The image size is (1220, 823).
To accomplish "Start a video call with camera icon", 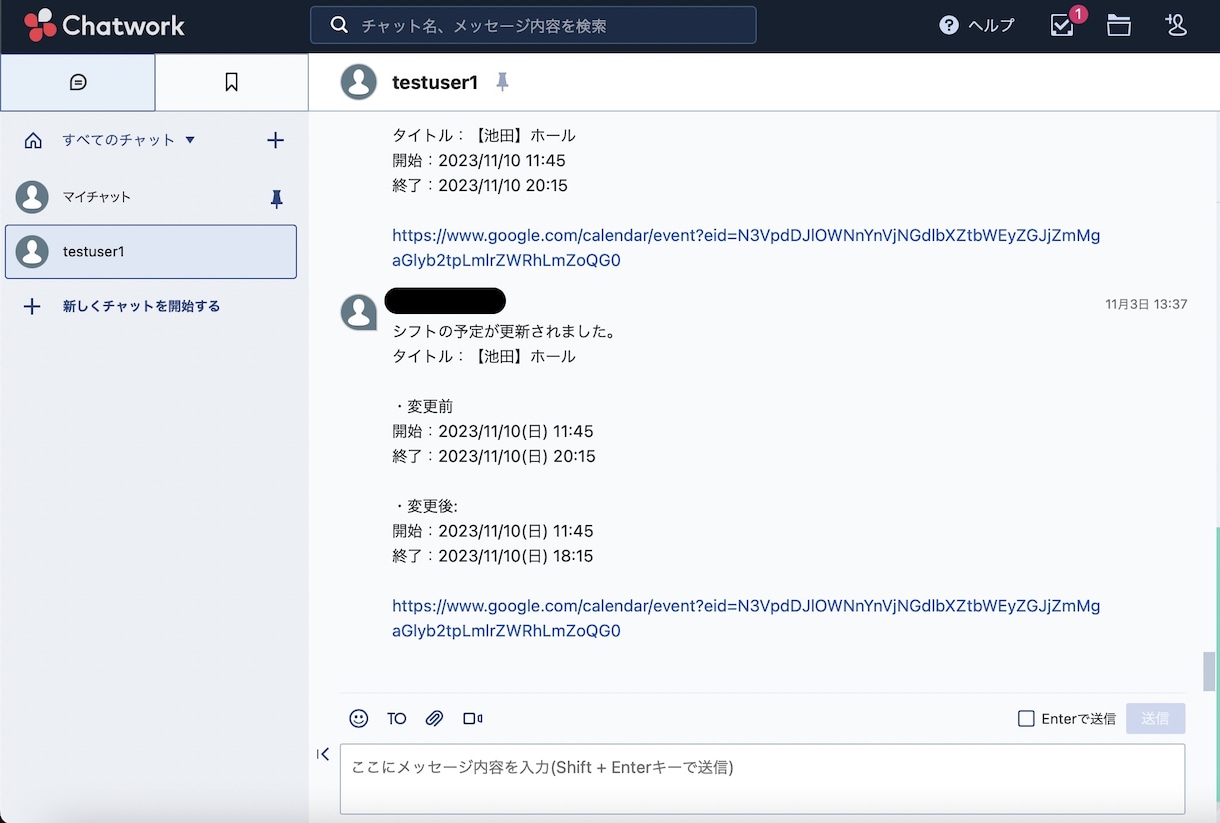I will click(x=473, y=718).
